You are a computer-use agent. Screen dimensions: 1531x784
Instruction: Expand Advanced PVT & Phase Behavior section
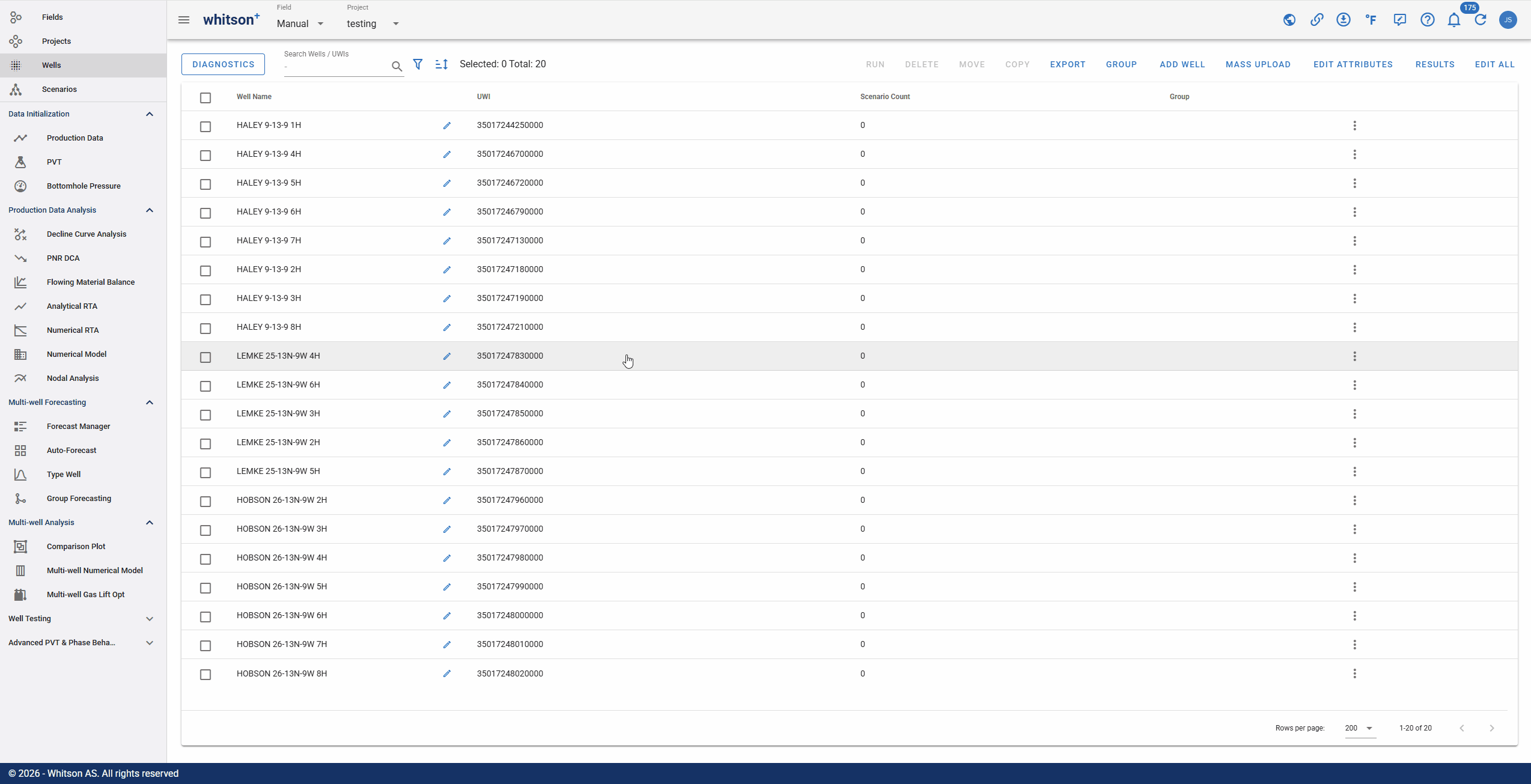pos(150,643)
